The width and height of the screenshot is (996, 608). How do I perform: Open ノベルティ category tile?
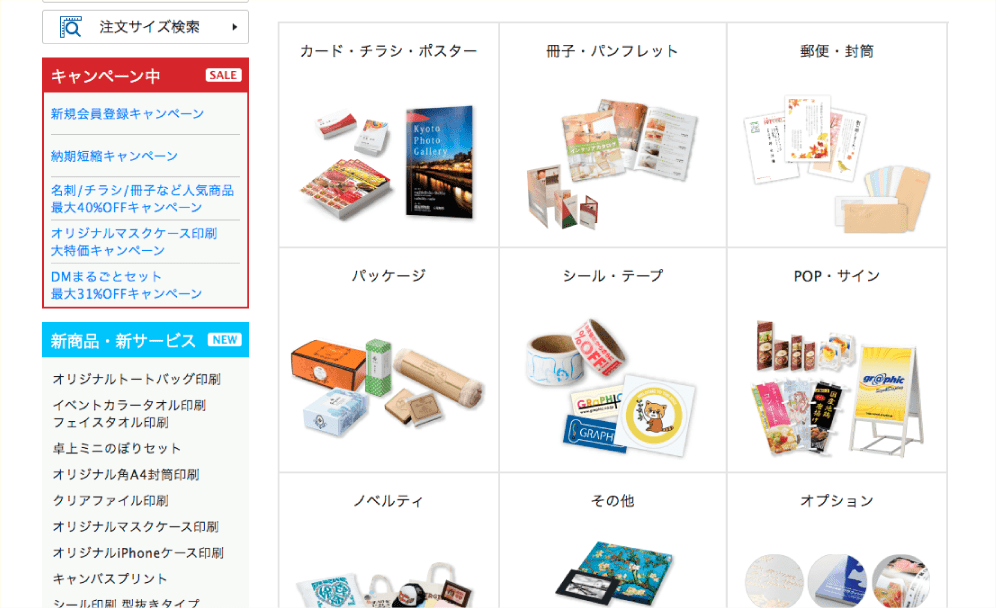pos(389,540)
